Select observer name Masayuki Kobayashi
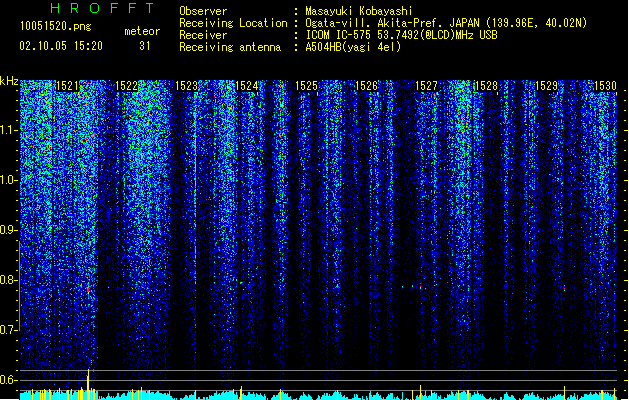This screenshot has width=629, height=400. (359, 11)
